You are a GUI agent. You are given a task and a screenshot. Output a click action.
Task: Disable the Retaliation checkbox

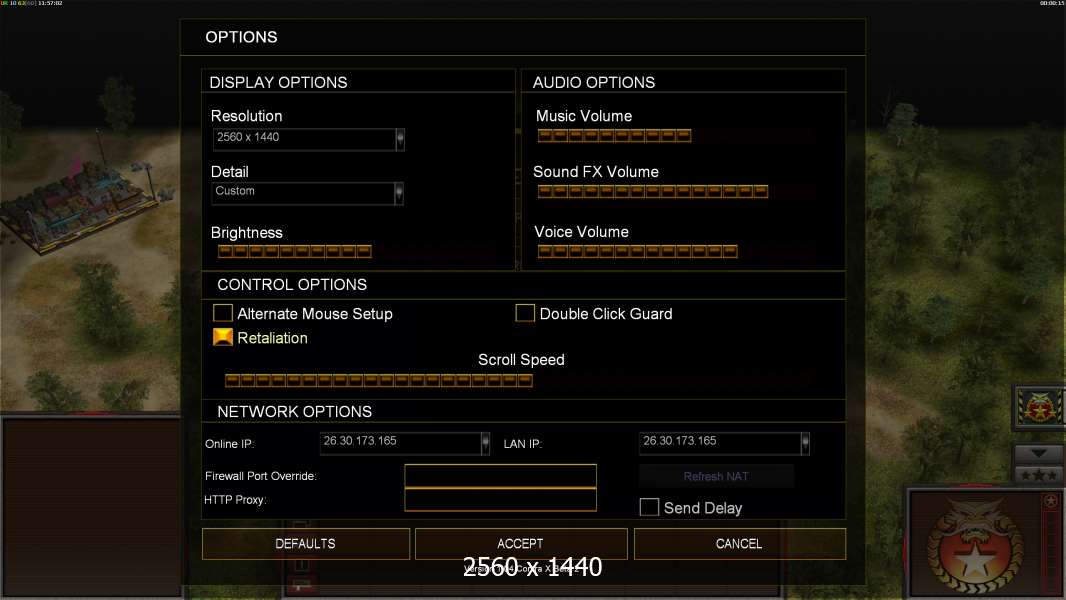coord(222,337)
